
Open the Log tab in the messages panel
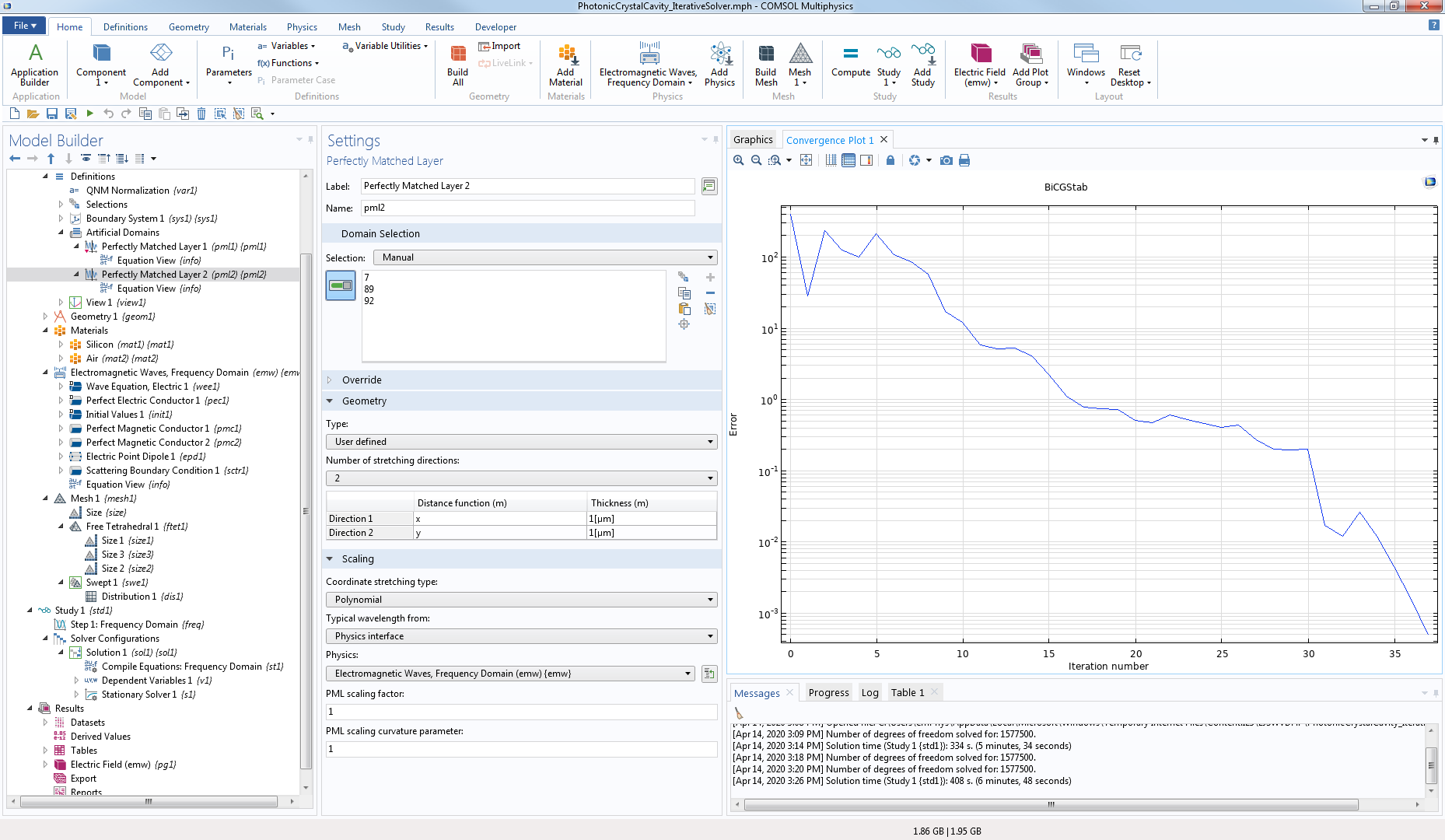tap(869, 692)
